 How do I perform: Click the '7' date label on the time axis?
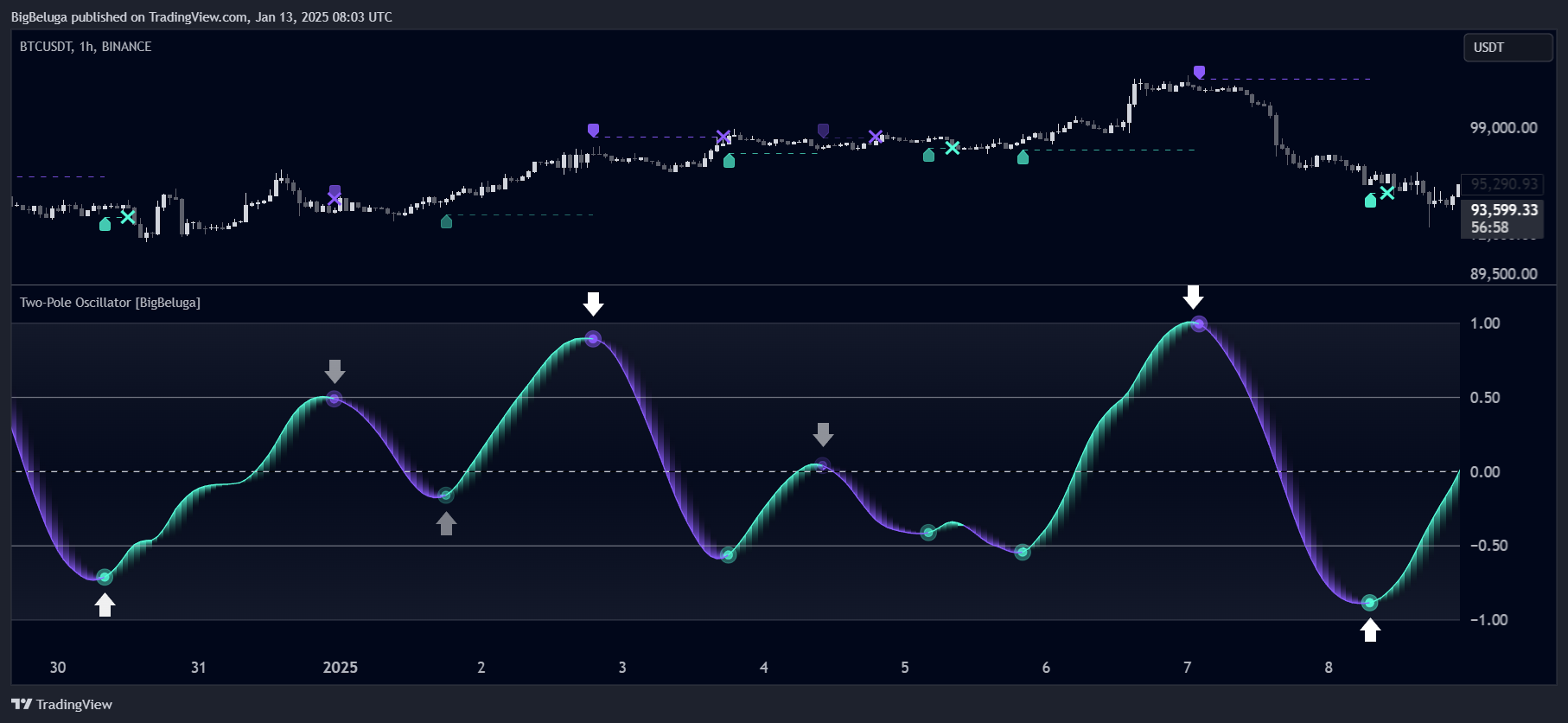(x=1187, y=668)
